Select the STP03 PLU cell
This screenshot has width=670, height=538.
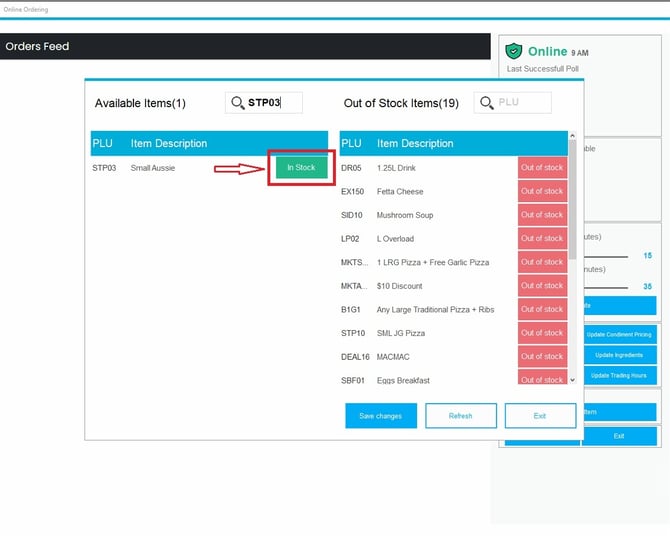click(104, 168)
